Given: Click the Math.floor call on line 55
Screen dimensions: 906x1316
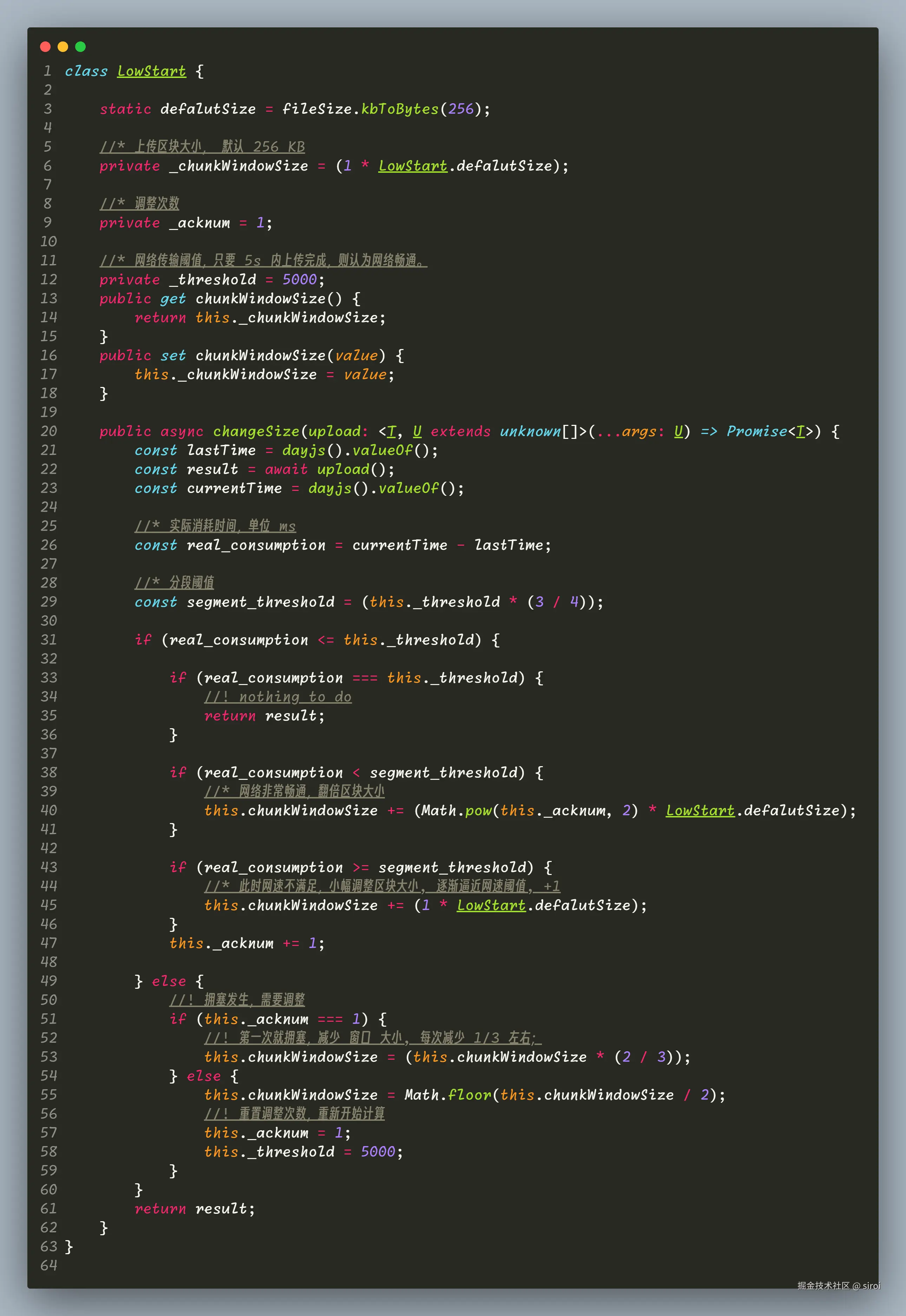Looking at the screenshot, I should 448,1095.
